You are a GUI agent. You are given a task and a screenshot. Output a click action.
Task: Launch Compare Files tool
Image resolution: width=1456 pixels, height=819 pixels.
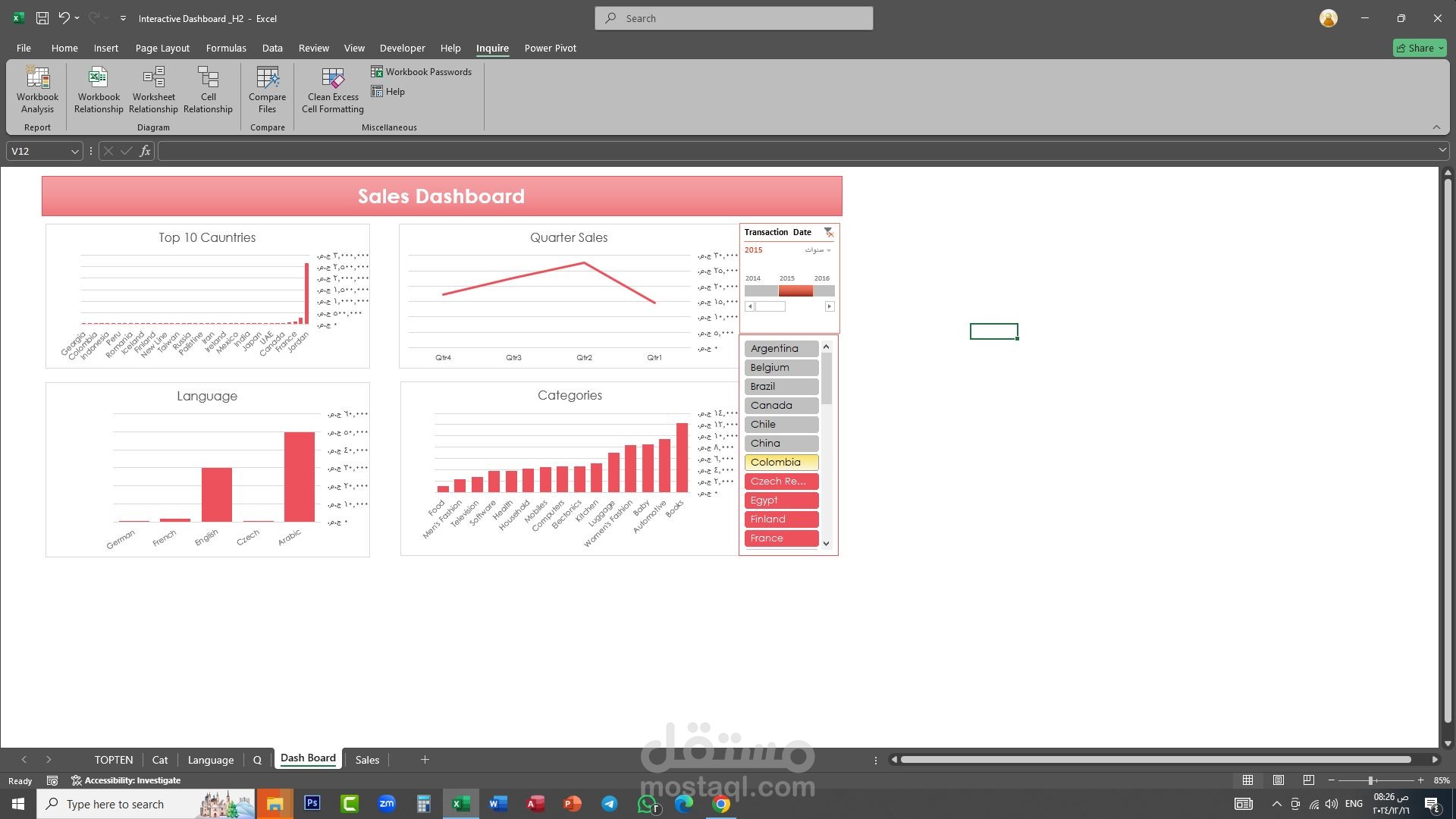point(267,90)
